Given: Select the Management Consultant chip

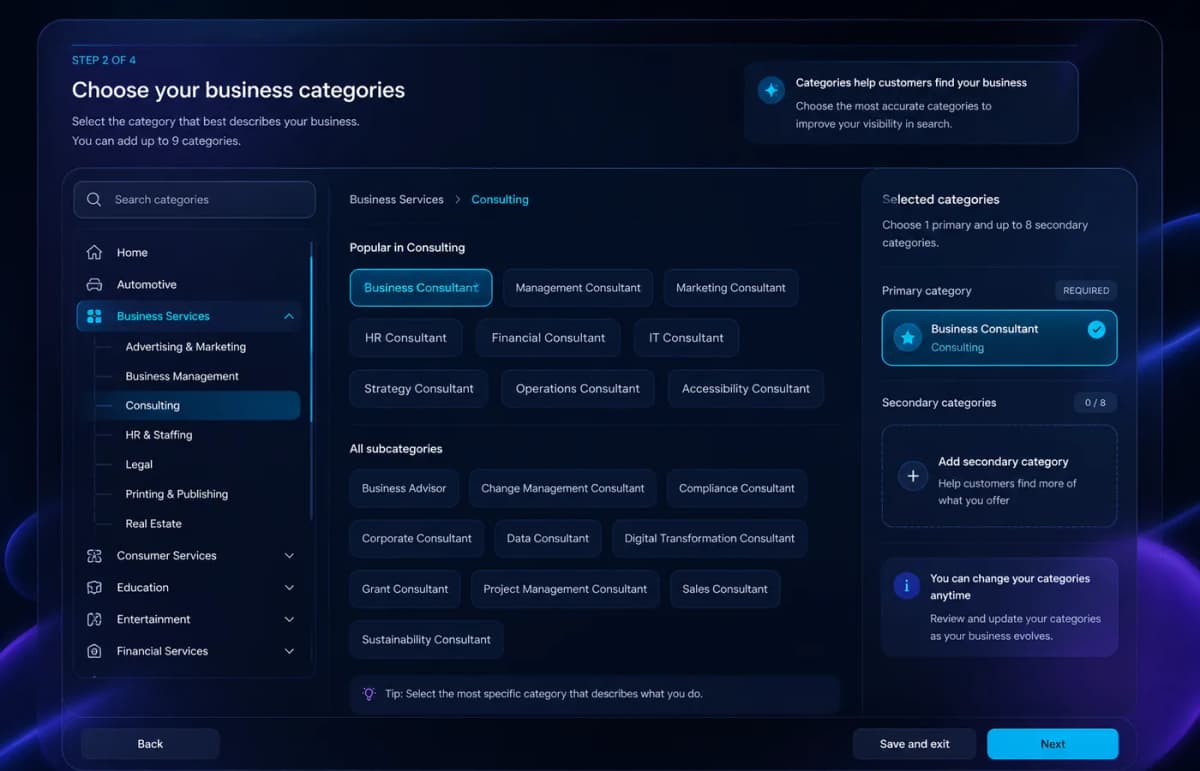Looking at the screenshot, I should pyautogui.click(x=578, y=288).
